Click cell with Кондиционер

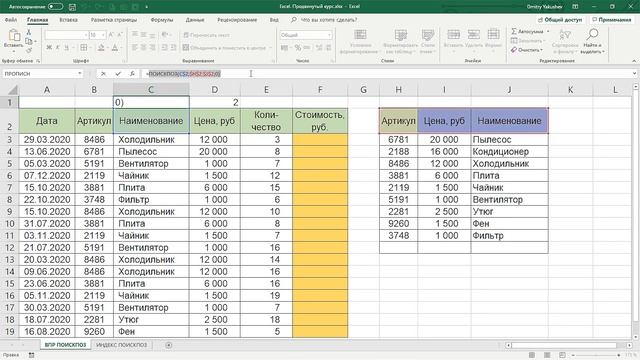(x=509, y=151)
